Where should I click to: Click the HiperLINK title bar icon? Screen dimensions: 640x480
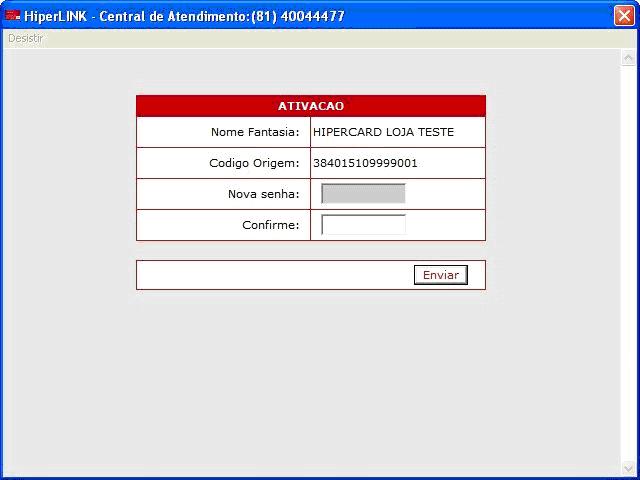(x=12, y=16)
